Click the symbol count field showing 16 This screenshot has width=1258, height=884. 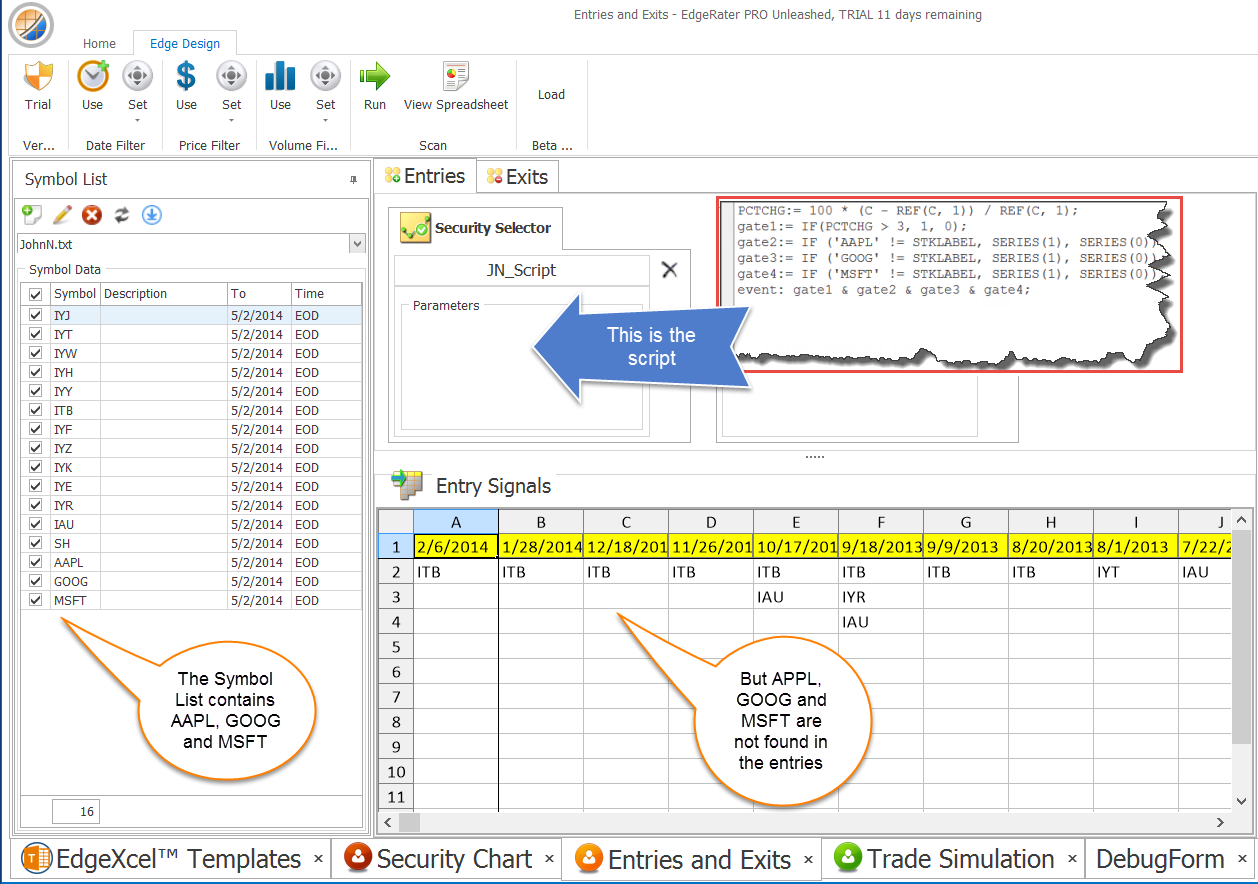point(76,811)
